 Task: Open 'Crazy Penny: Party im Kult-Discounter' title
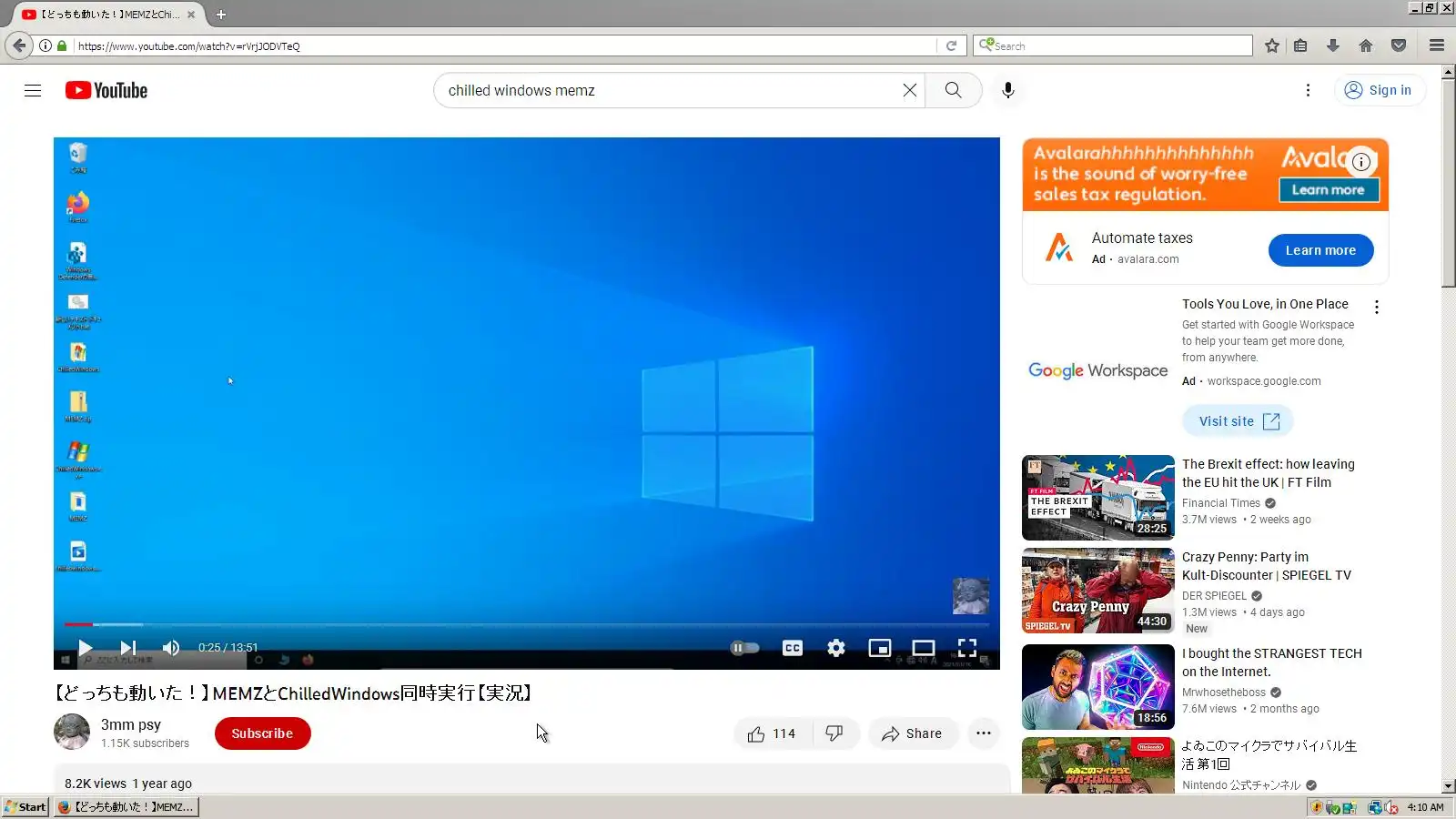point(1267,566)
